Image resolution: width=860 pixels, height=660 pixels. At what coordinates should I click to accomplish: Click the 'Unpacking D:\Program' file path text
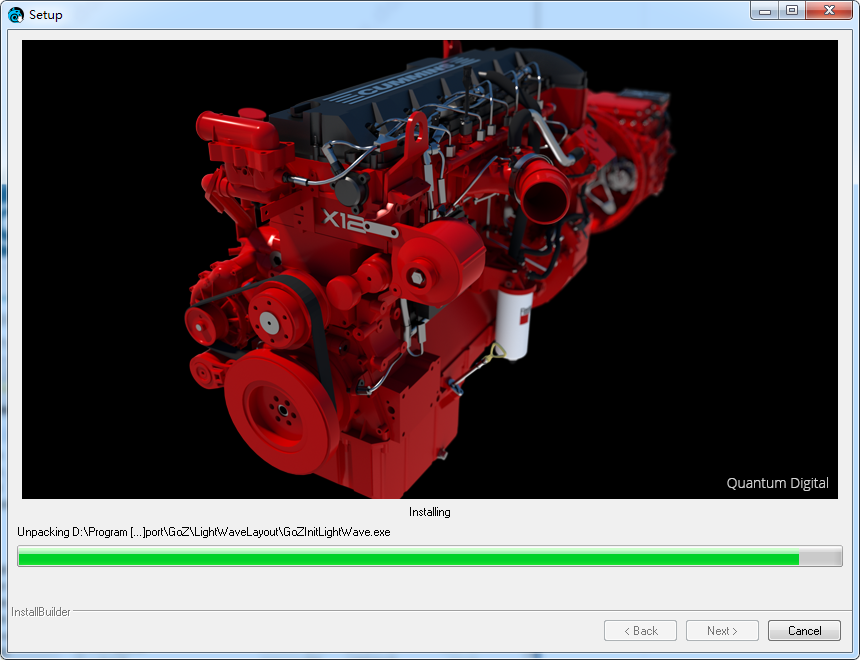click(203, 532)
